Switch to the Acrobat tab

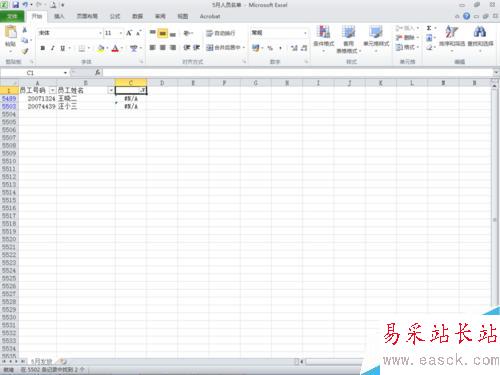(210, 16)
